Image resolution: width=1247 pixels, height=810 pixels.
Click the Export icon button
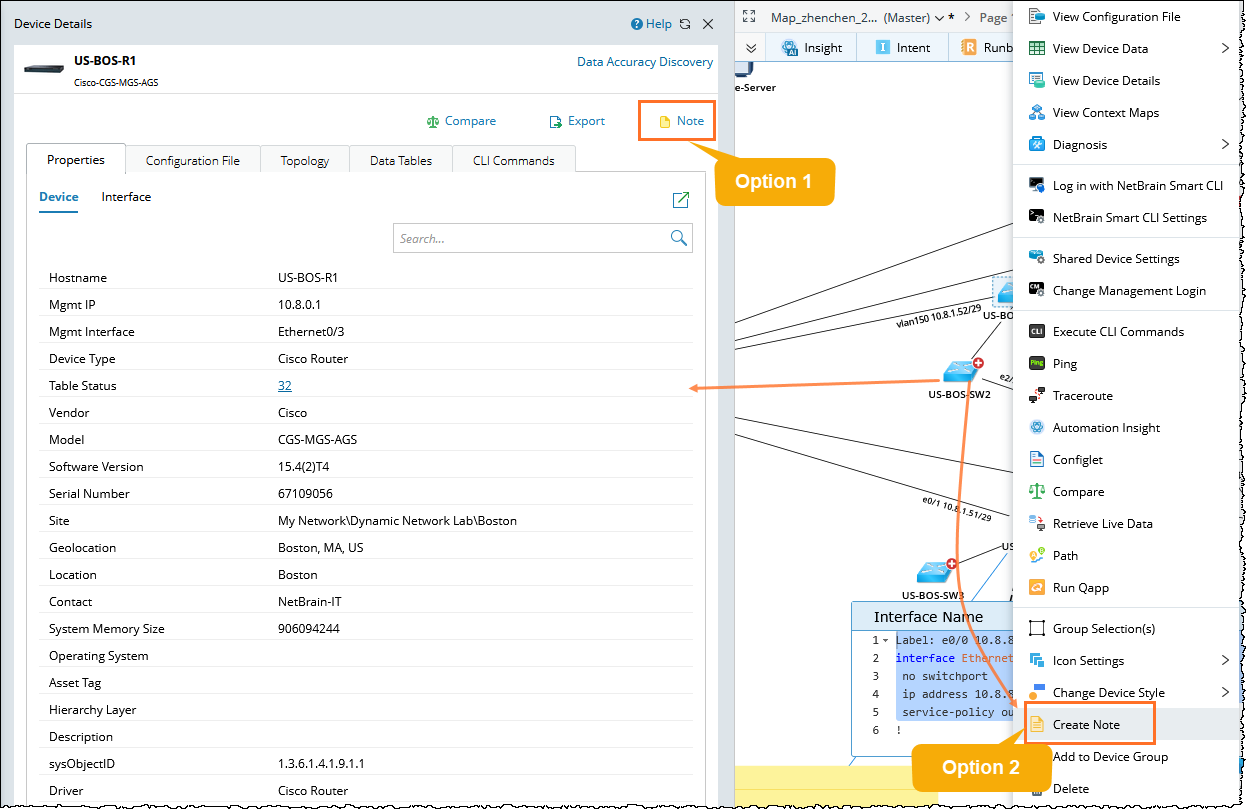[556, 122]
